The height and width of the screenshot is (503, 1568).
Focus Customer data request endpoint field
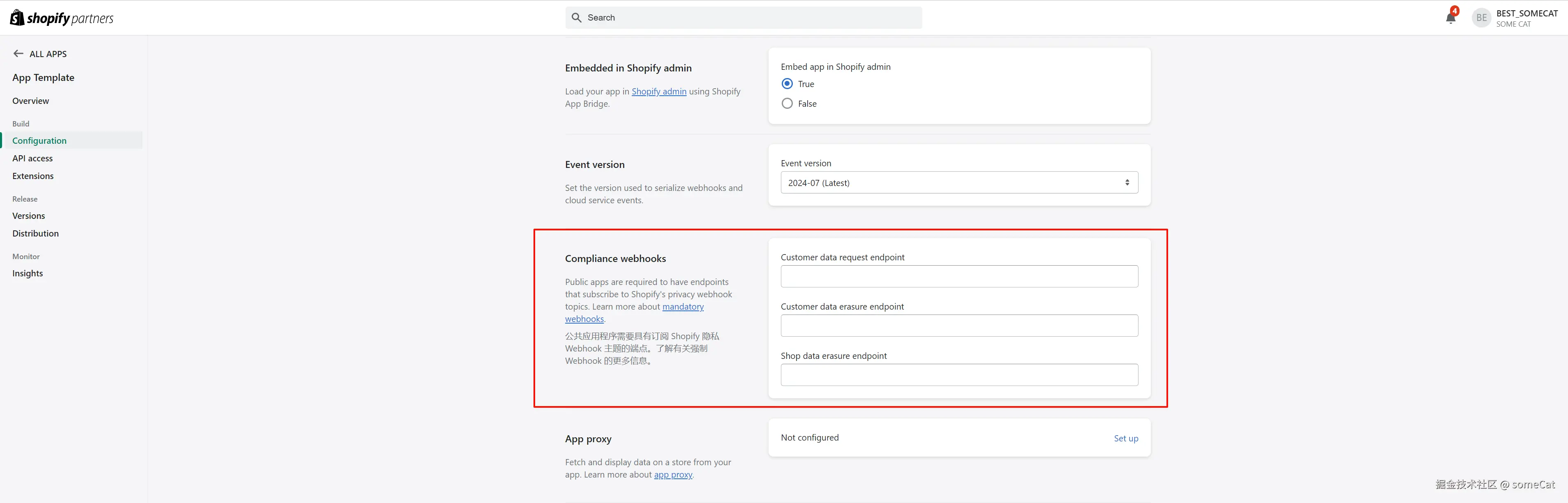959,276
